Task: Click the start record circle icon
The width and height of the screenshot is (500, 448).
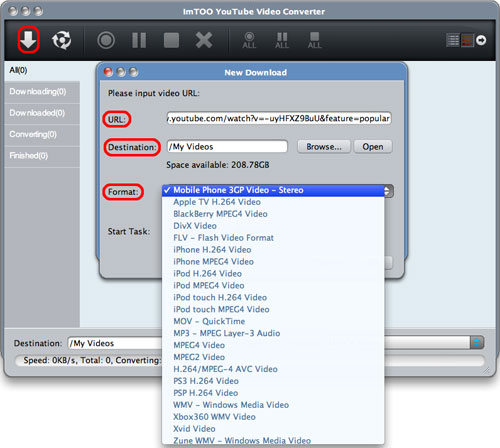Action: pos(106,40)
